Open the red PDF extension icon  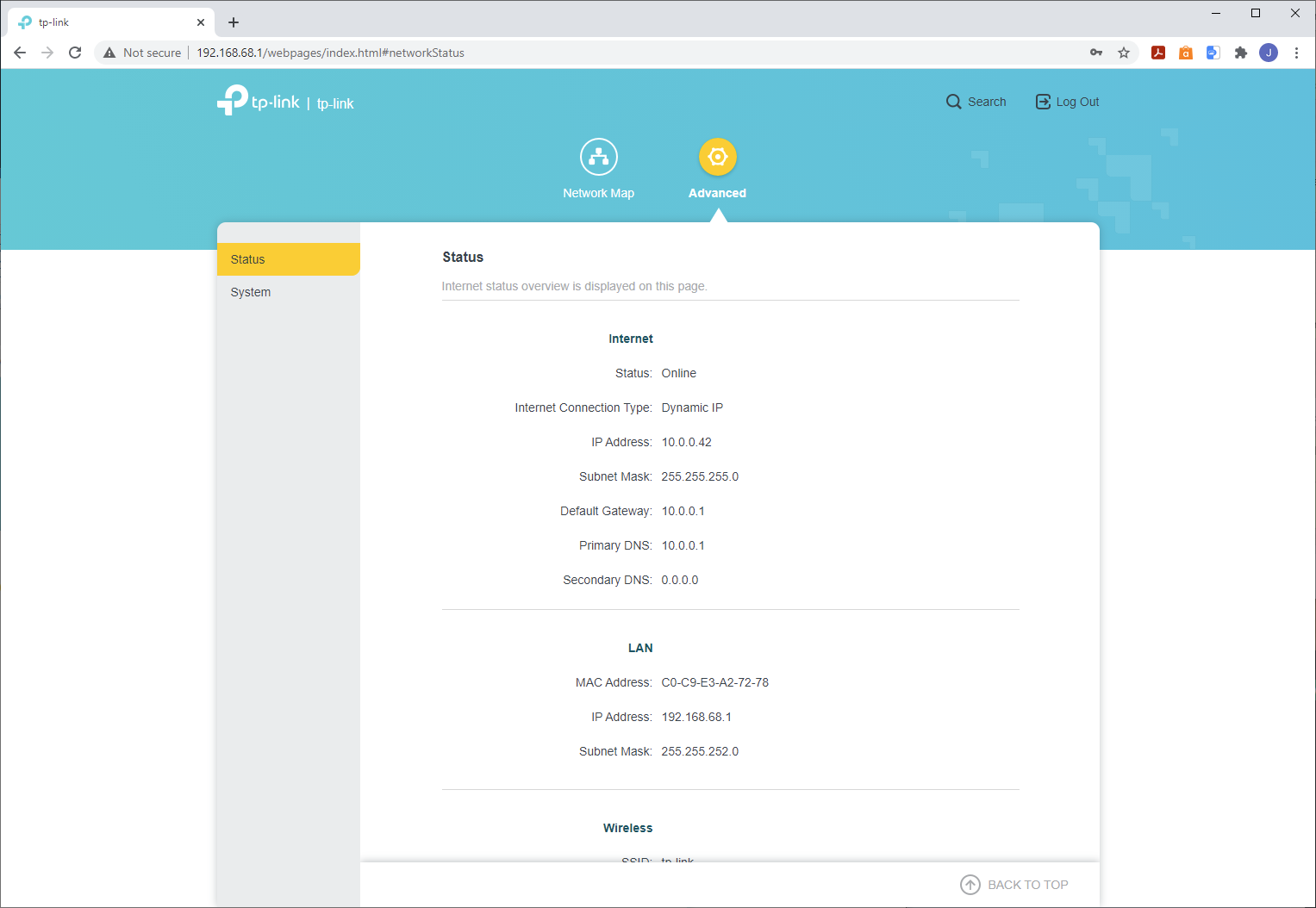click(1158, 53)
